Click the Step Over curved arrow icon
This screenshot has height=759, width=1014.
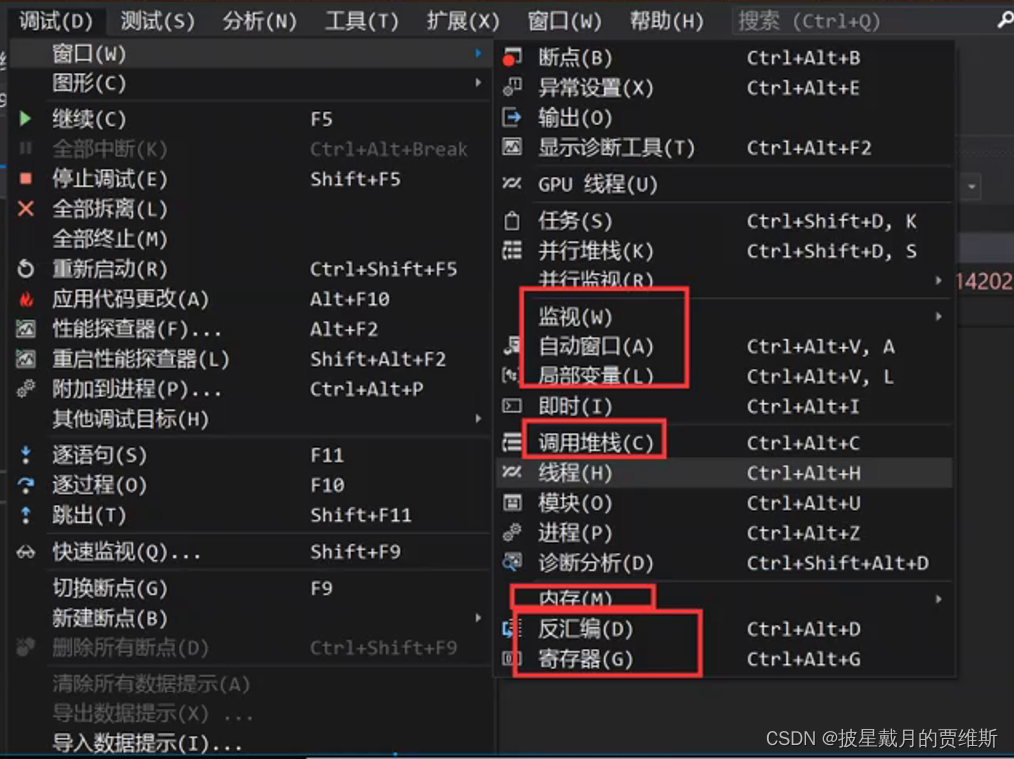[26, 485]
